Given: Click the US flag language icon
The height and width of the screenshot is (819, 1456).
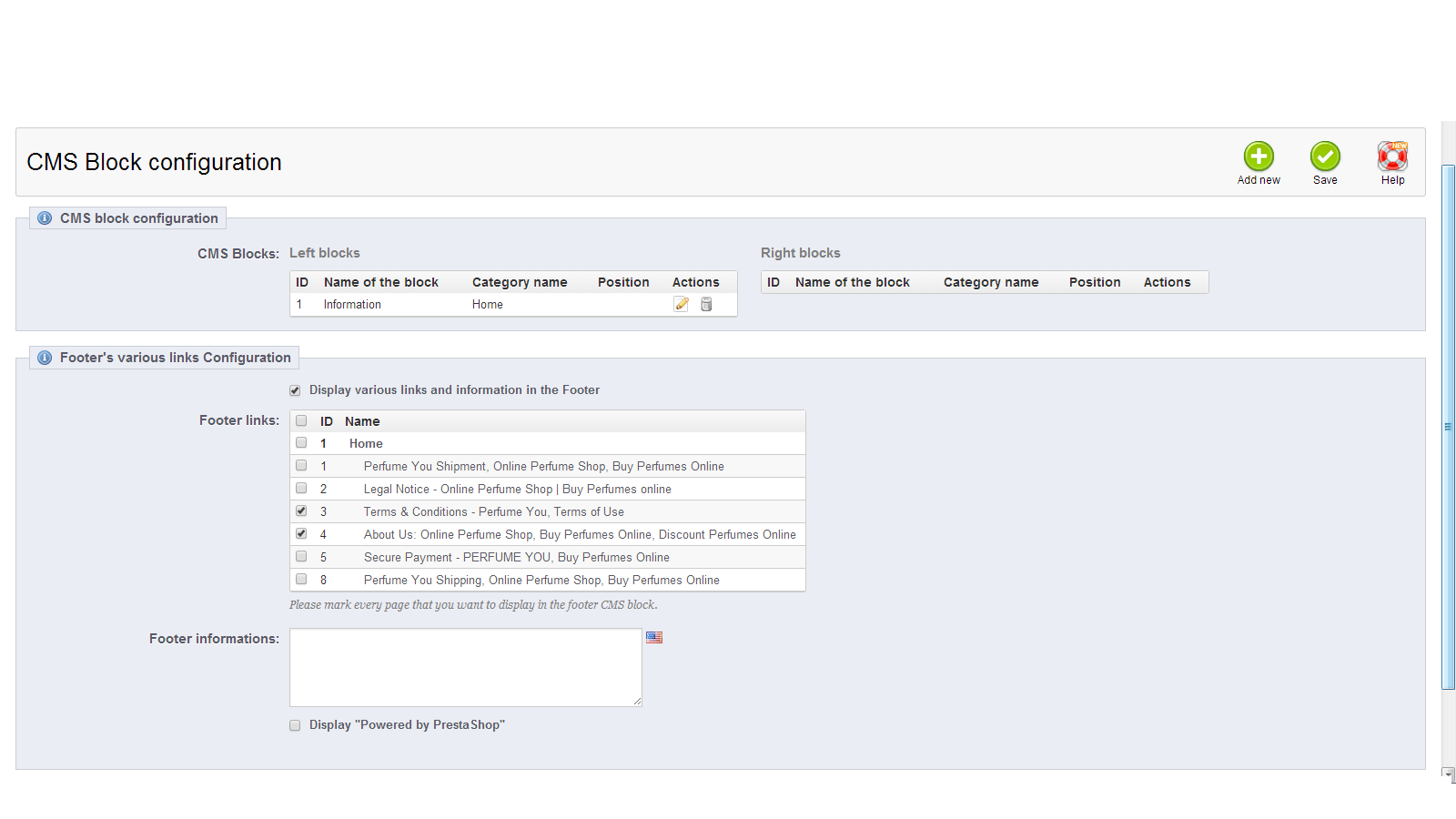Looking at the screenshot, I should pyautogui.click(x=654, y=638).
